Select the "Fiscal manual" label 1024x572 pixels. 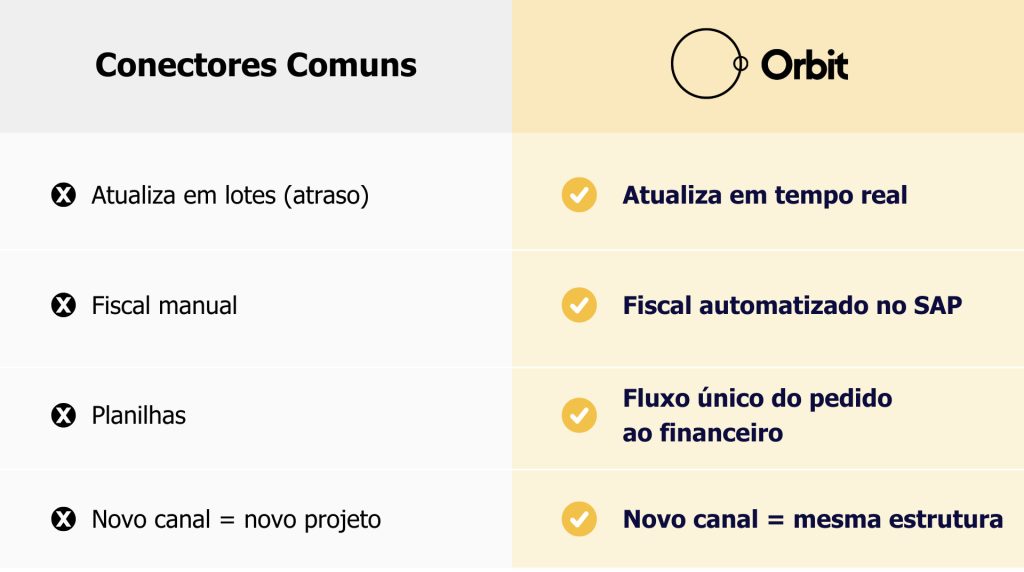click(164, 306)
